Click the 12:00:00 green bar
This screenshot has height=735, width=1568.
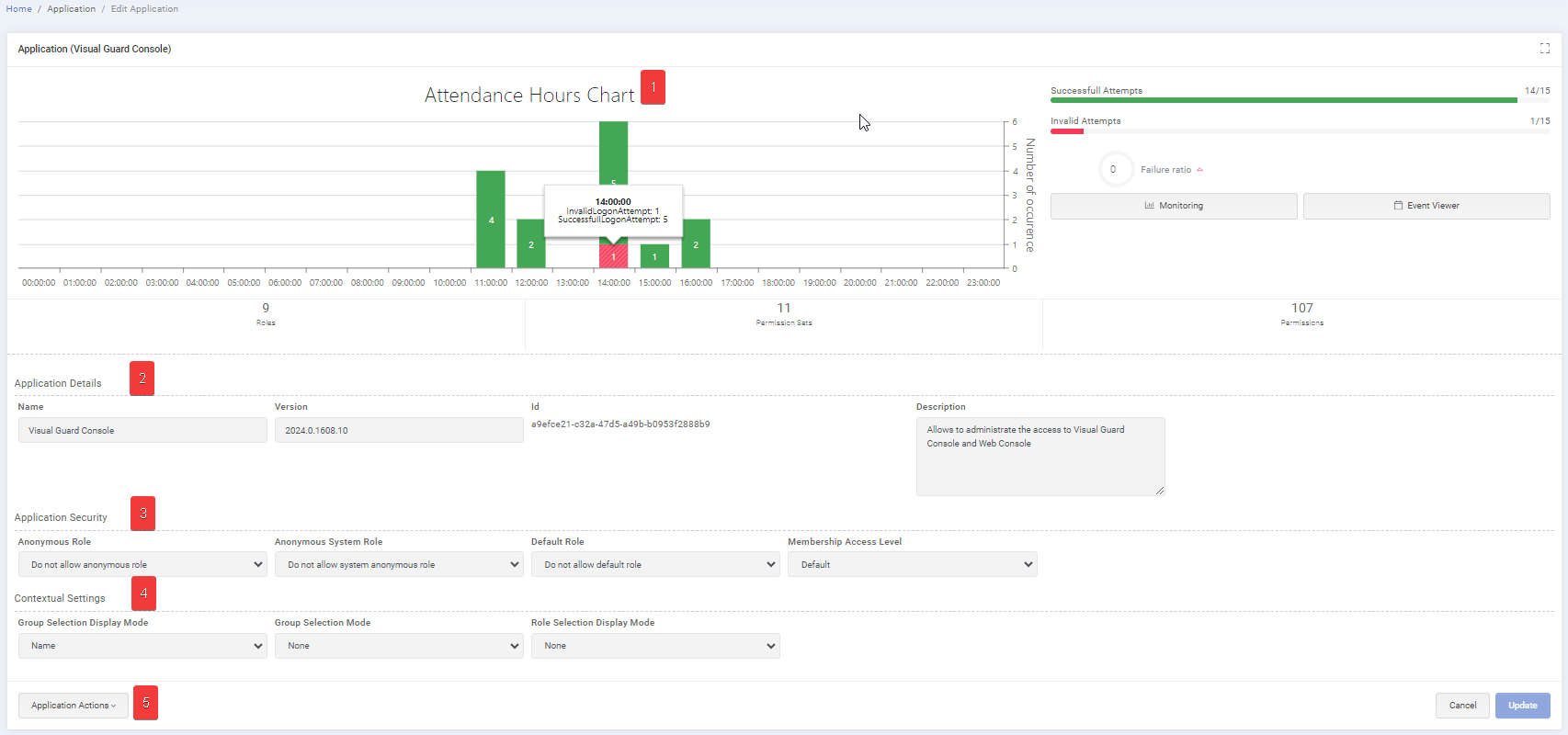pos(531,243)
